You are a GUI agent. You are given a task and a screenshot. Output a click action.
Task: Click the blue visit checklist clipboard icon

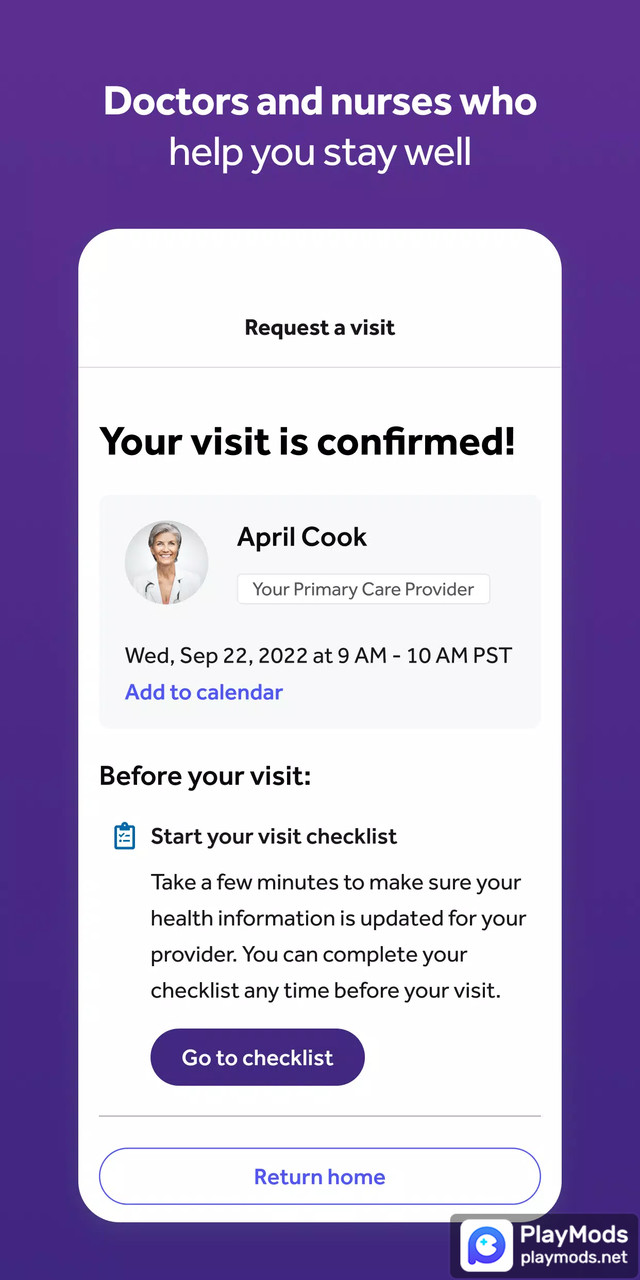pyautogui.click(x=124, y=836)
